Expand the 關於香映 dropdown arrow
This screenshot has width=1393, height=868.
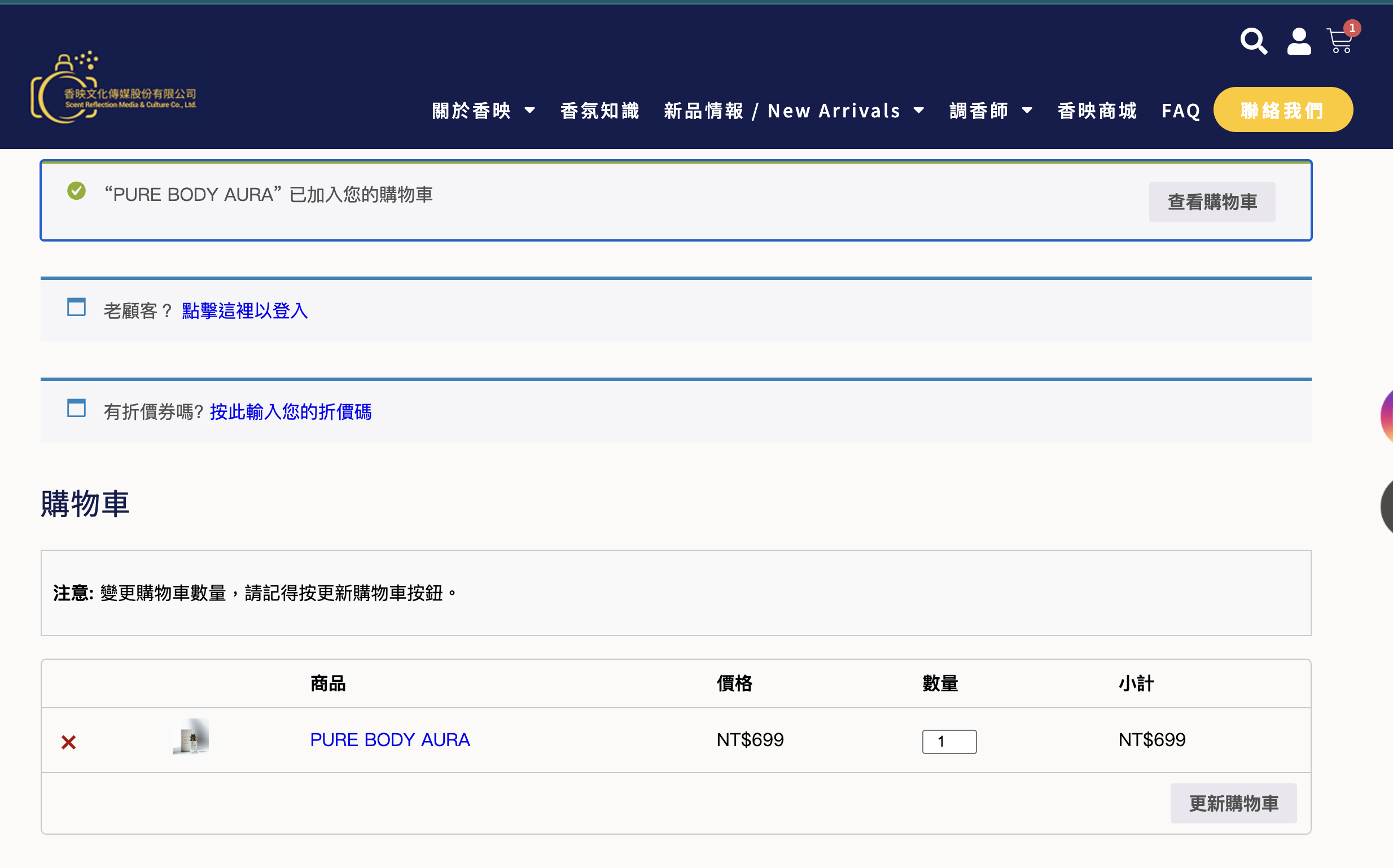530,110
